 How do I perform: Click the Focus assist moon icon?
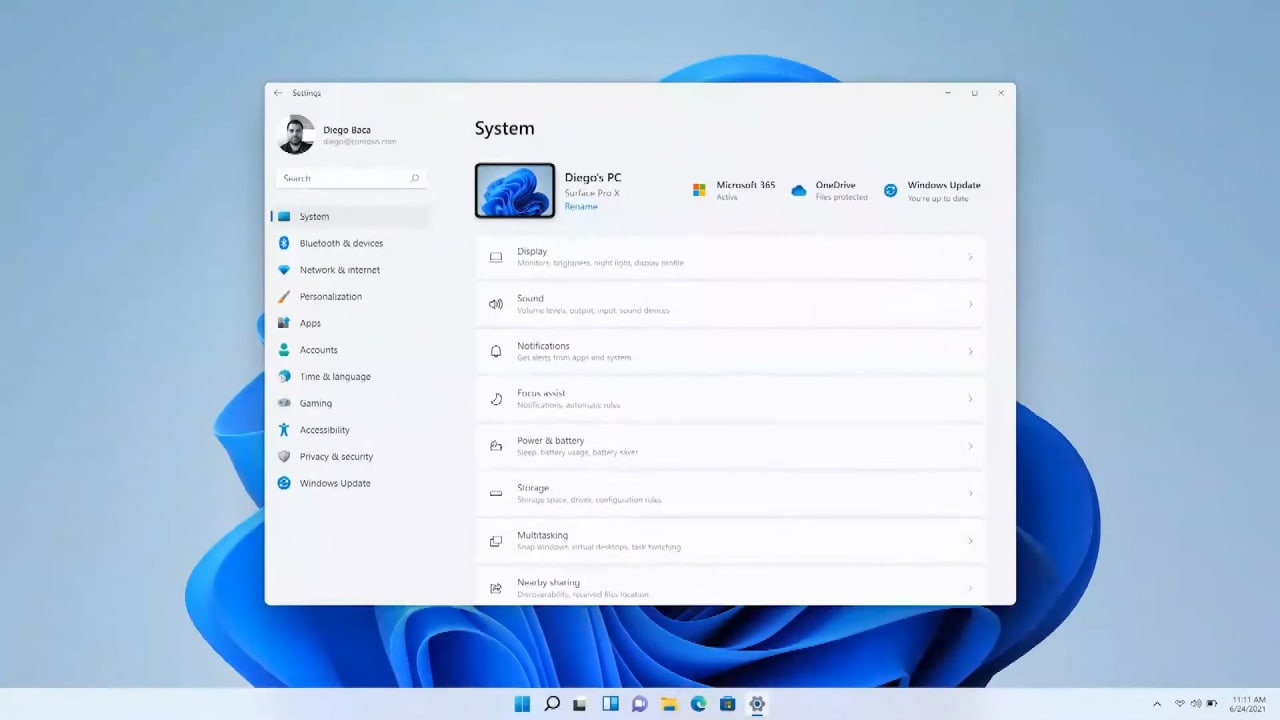pos(496,399)
